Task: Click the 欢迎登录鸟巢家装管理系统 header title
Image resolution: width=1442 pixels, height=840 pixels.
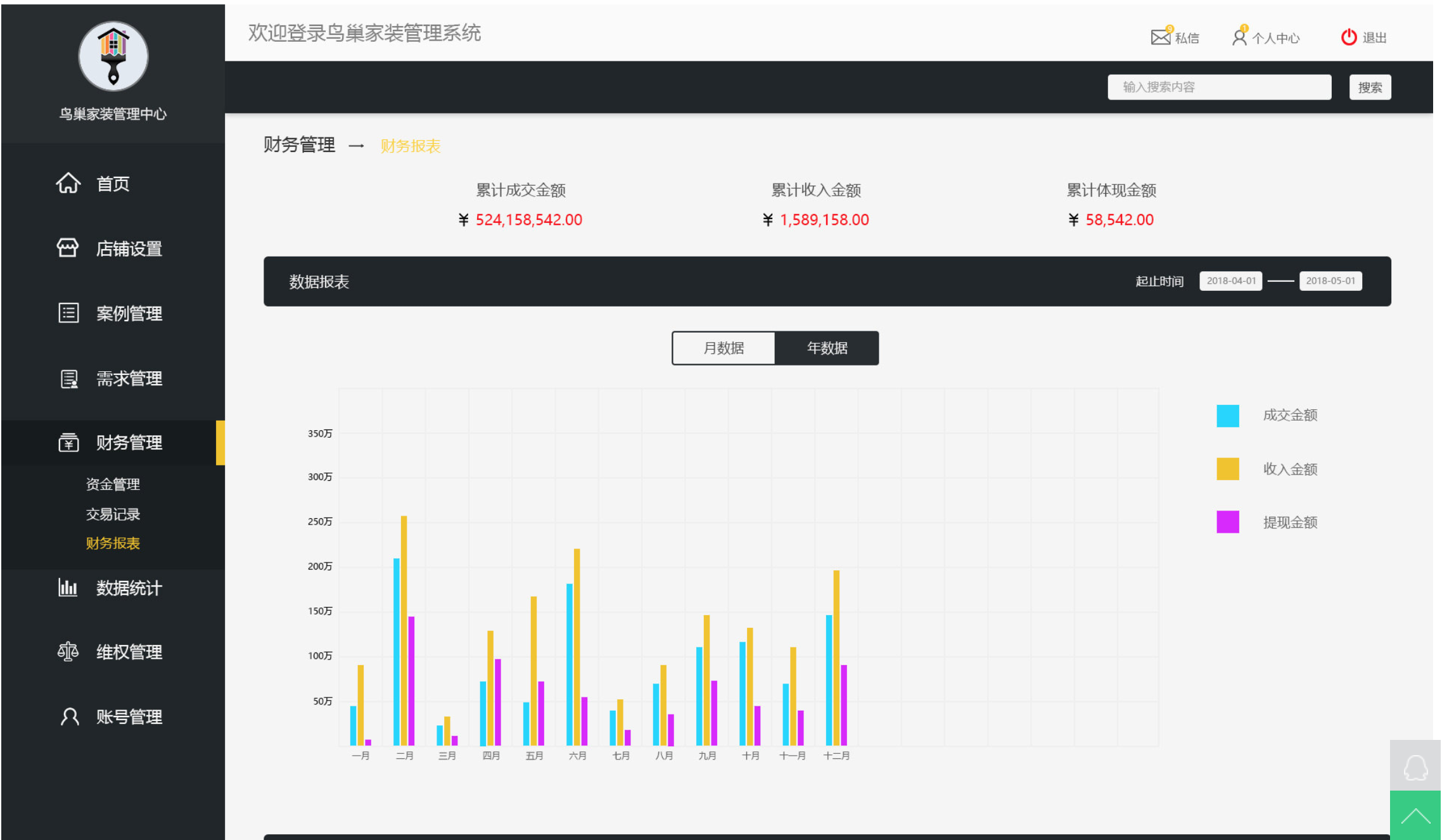Action: 364,33
